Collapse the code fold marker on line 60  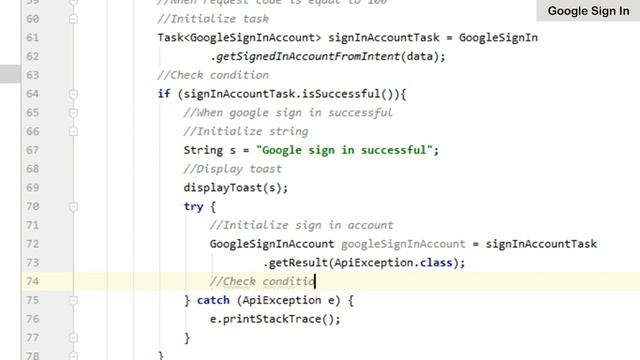pos(73,19)
